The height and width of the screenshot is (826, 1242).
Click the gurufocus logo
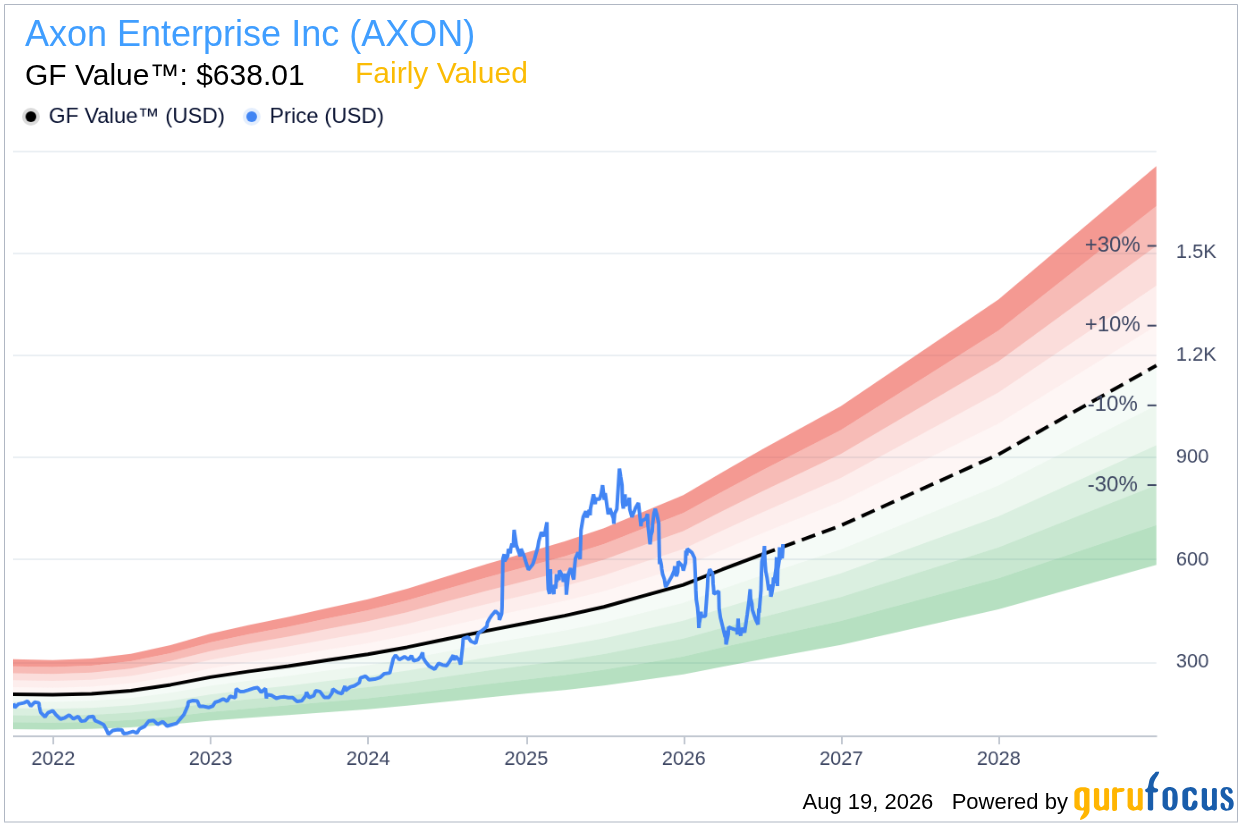(x=1154, y=797)
